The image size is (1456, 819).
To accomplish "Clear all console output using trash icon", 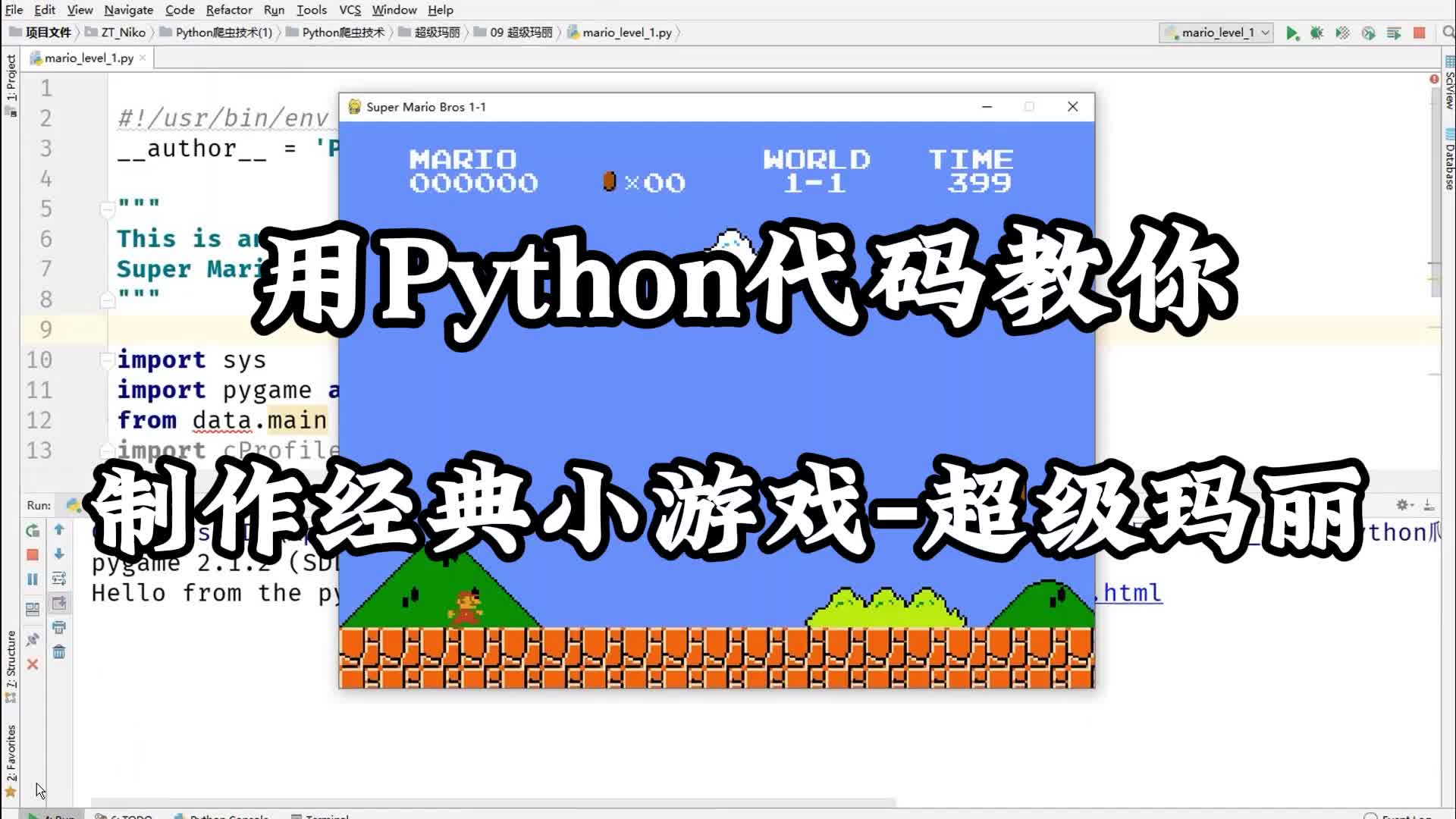I will click(x=60, y=651).
